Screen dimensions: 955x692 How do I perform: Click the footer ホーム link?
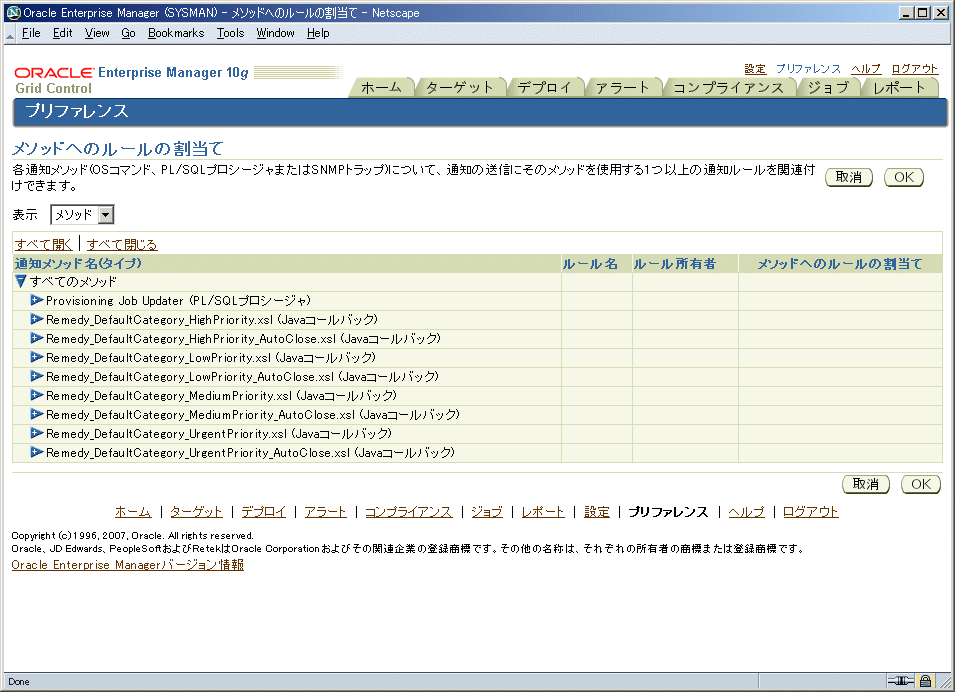click(x=133, y=512)
